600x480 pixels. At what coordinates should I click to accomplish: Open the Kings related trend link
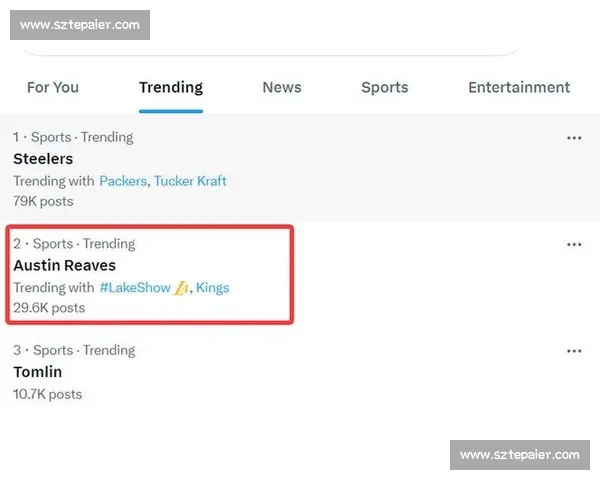(x=212, y=288)
